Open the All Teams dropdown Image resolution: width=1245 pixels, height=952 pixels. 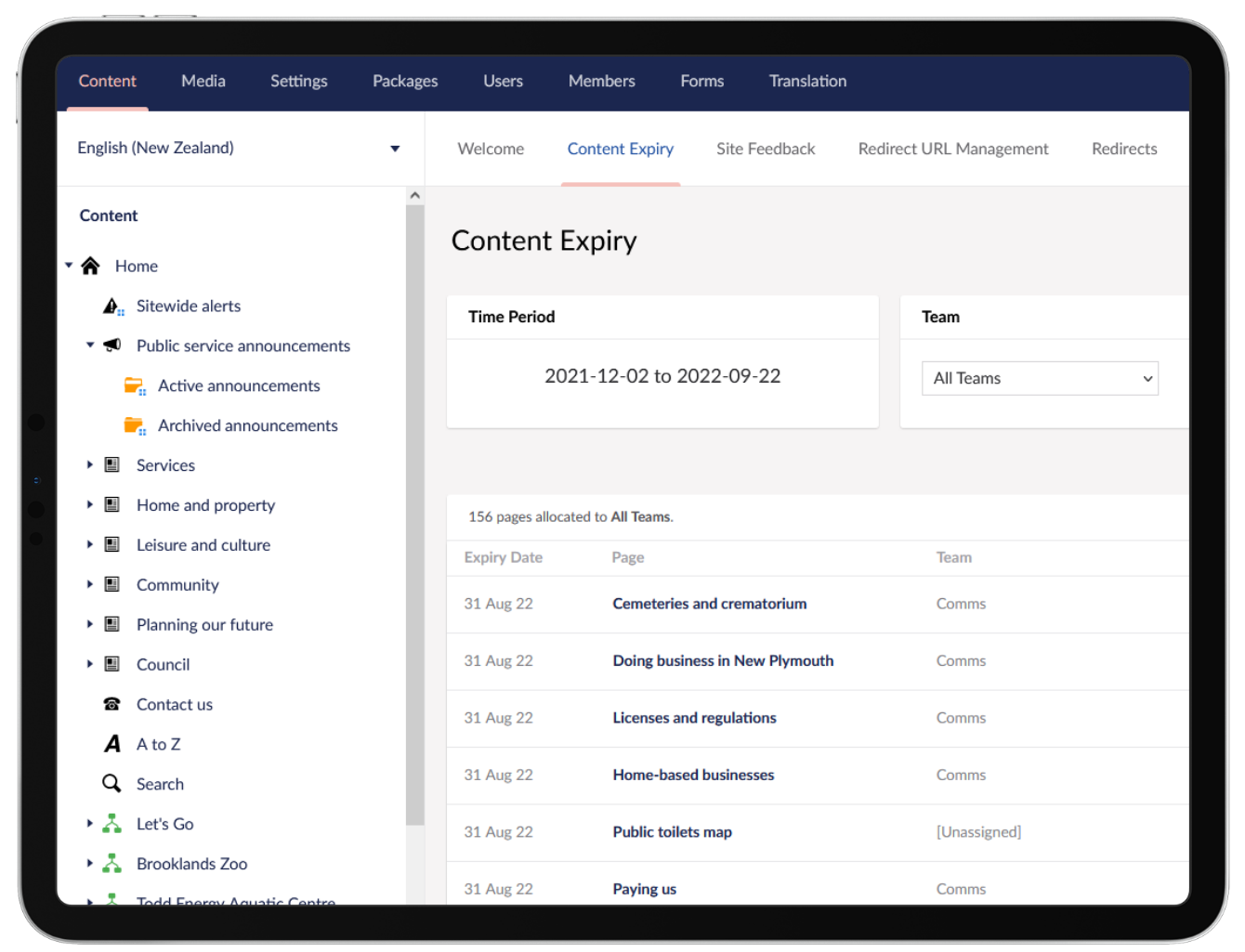click(x=1039, y=378)
